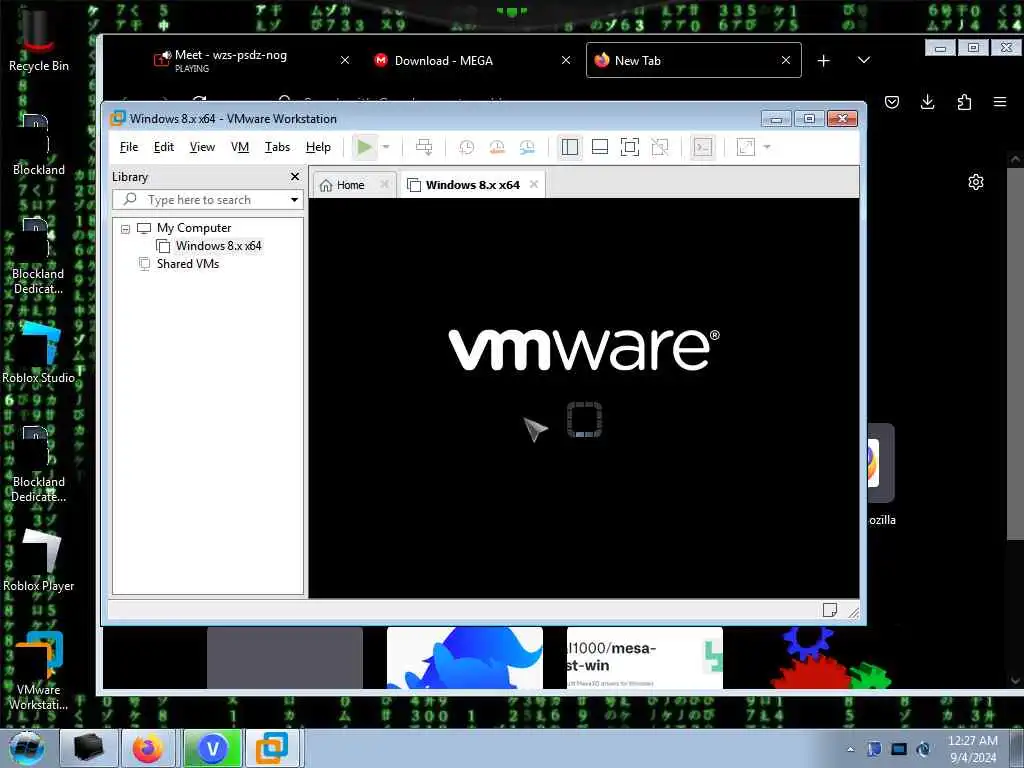Select My Computer in the library tree
This screenshot has height=768, width=1024.
[x=193, y=228]
